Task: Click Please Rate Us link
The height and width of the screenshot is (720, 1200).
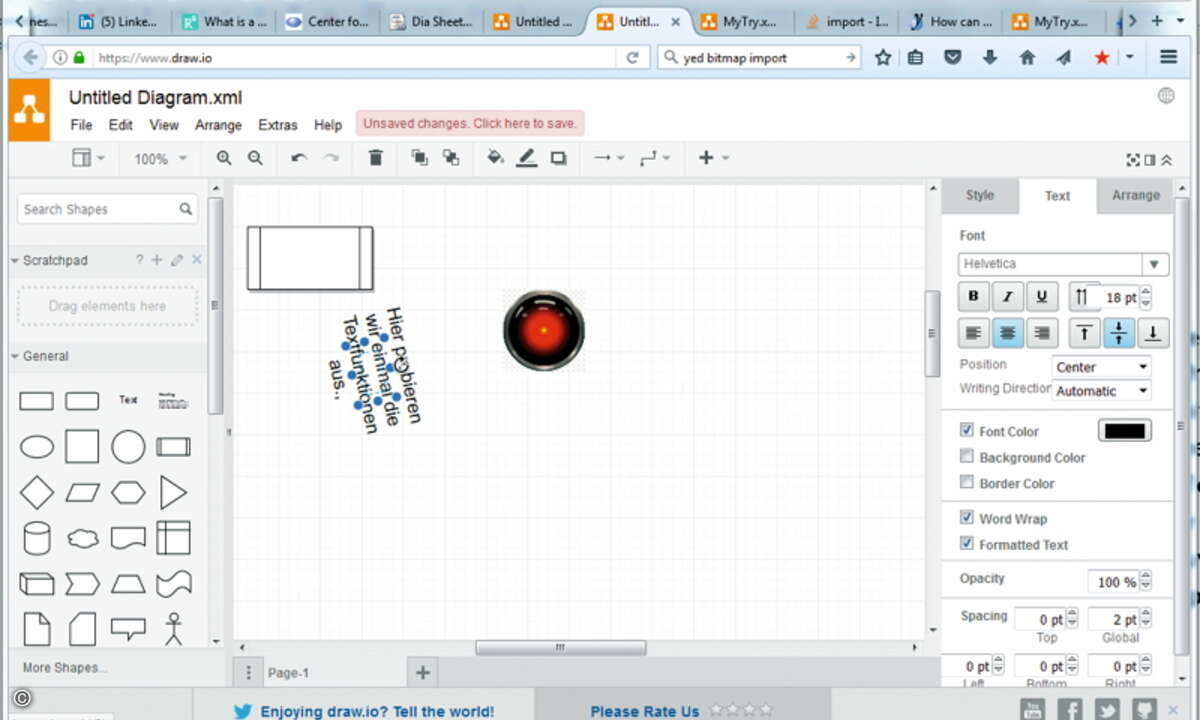Action: coord(644,711)
